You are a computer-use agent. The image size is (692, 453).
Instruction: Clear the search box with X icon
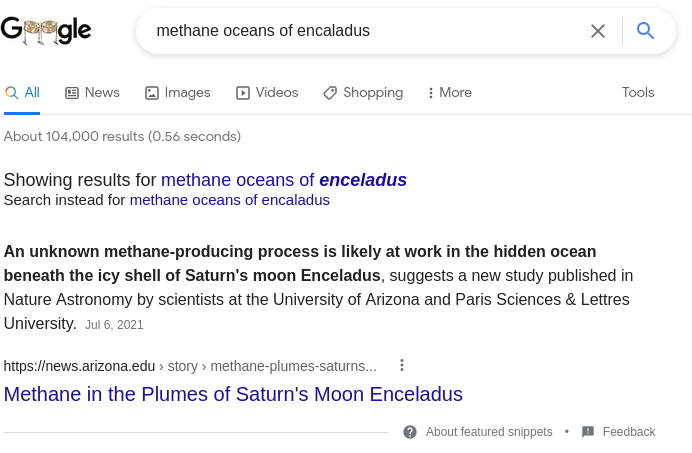click(598, 31)
